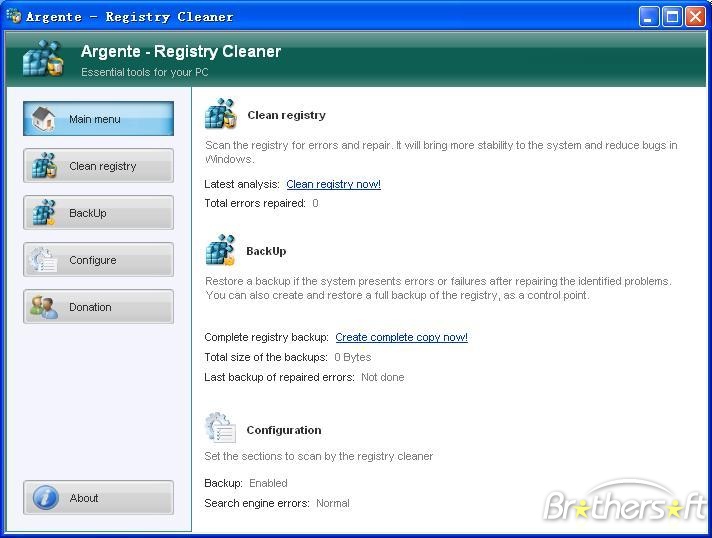This screenshot has width=712, height=538.
Task: Click the cubes icon on sidebar BackUp
Action: coord(44,212)
